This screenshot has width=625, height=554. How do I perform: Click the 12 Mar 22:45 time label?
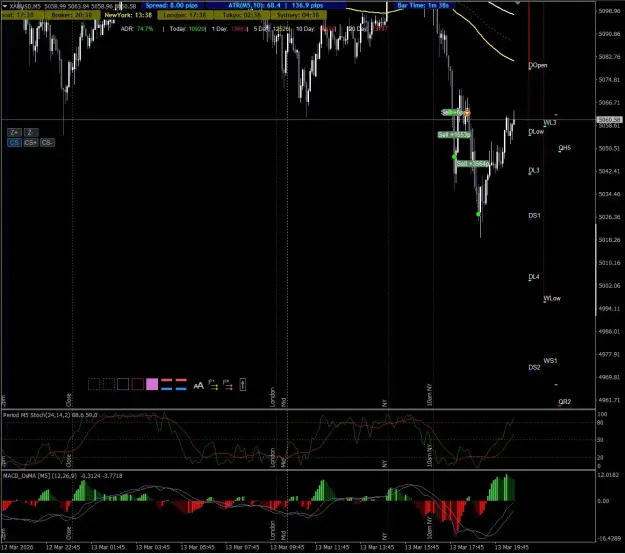point(63,547)
